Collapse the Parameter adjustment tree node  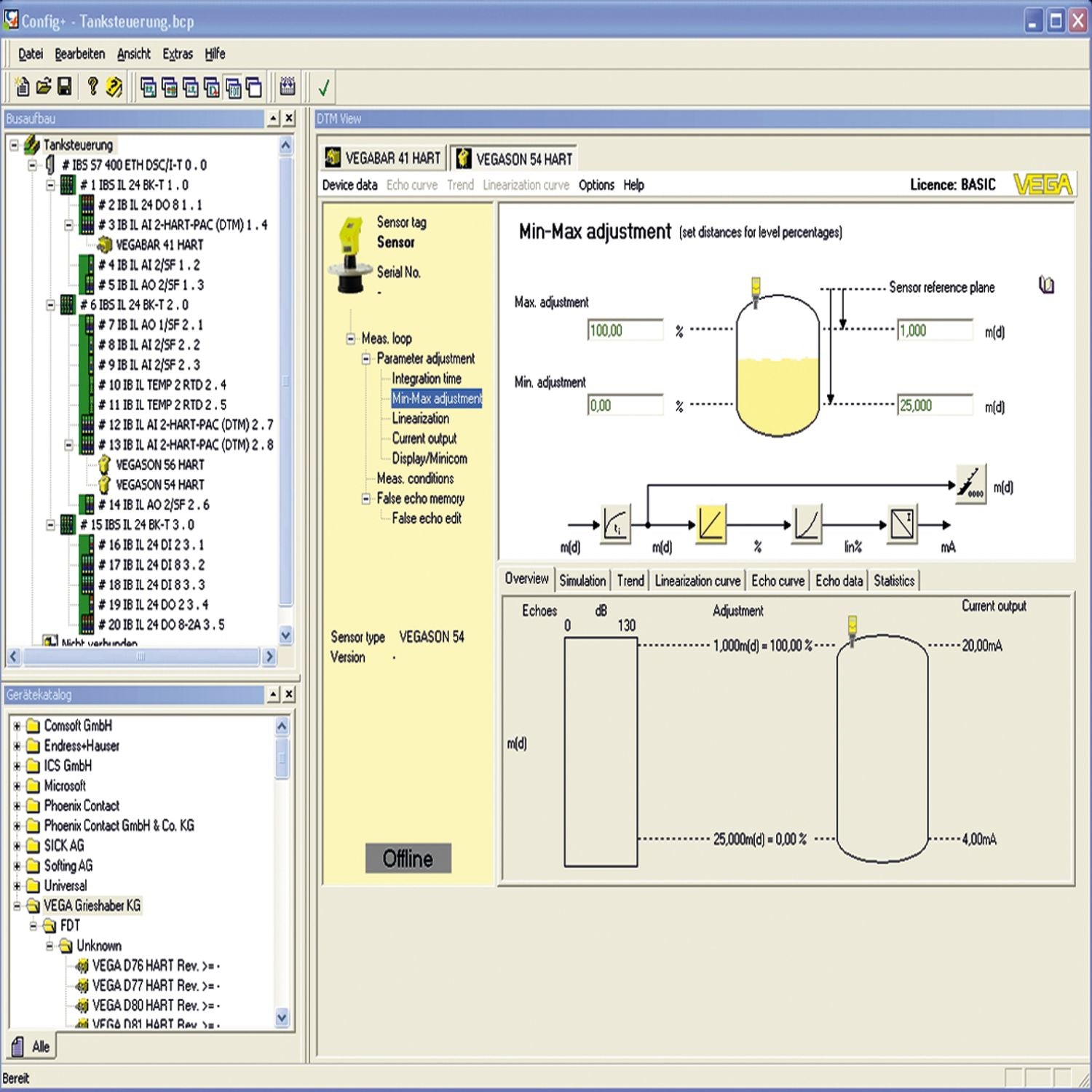[366, 359]
